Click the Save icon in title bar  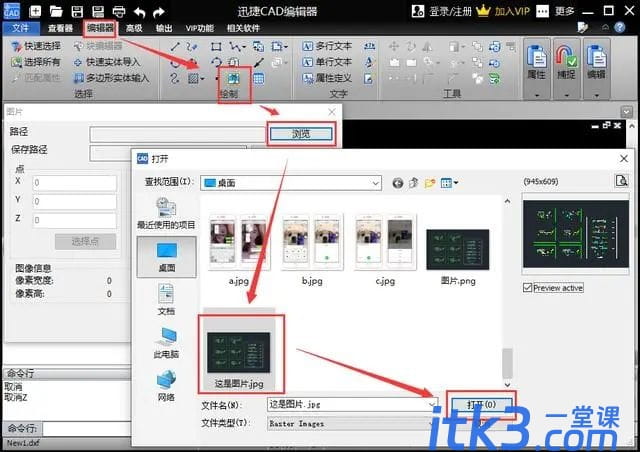[x=77, y=11]
